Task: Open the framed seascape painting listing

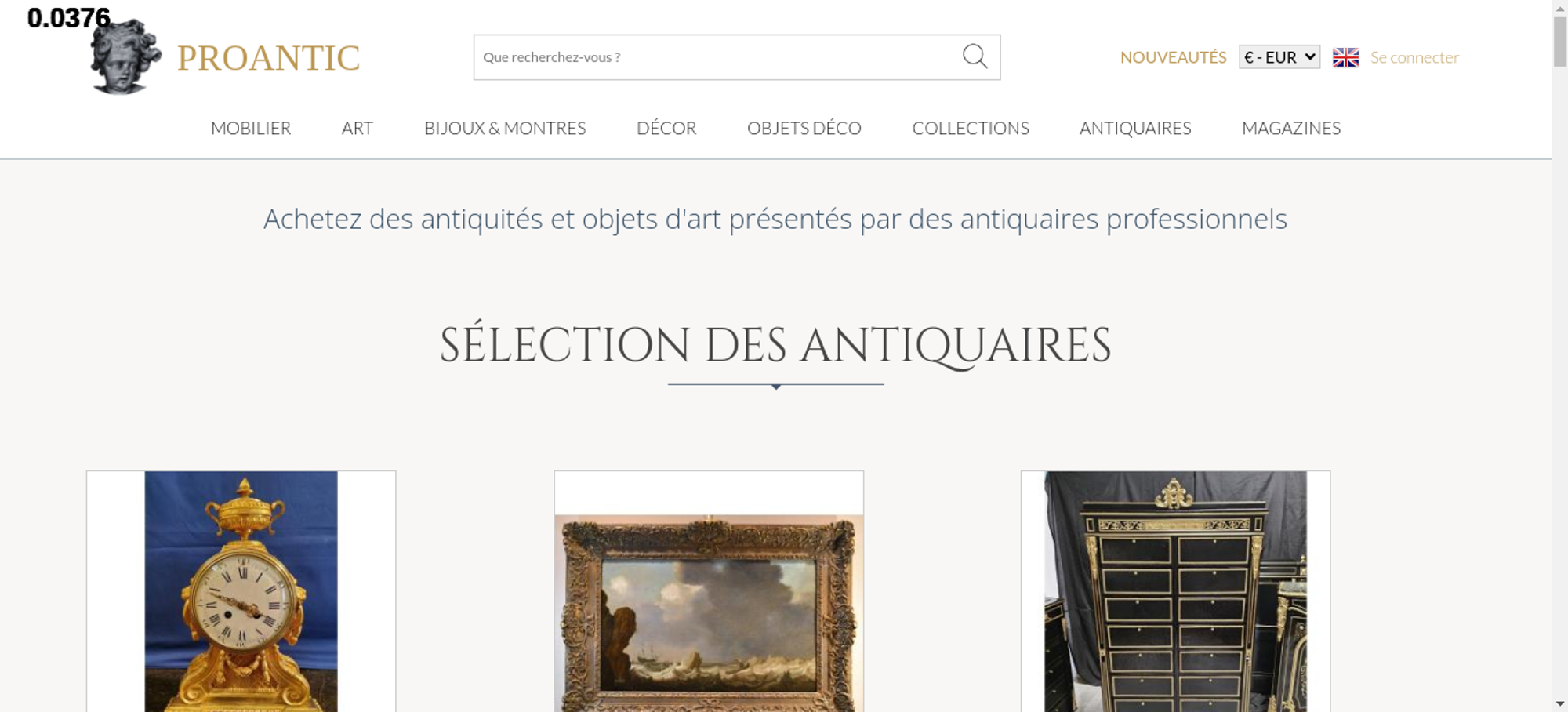Action: click(709, 591)
